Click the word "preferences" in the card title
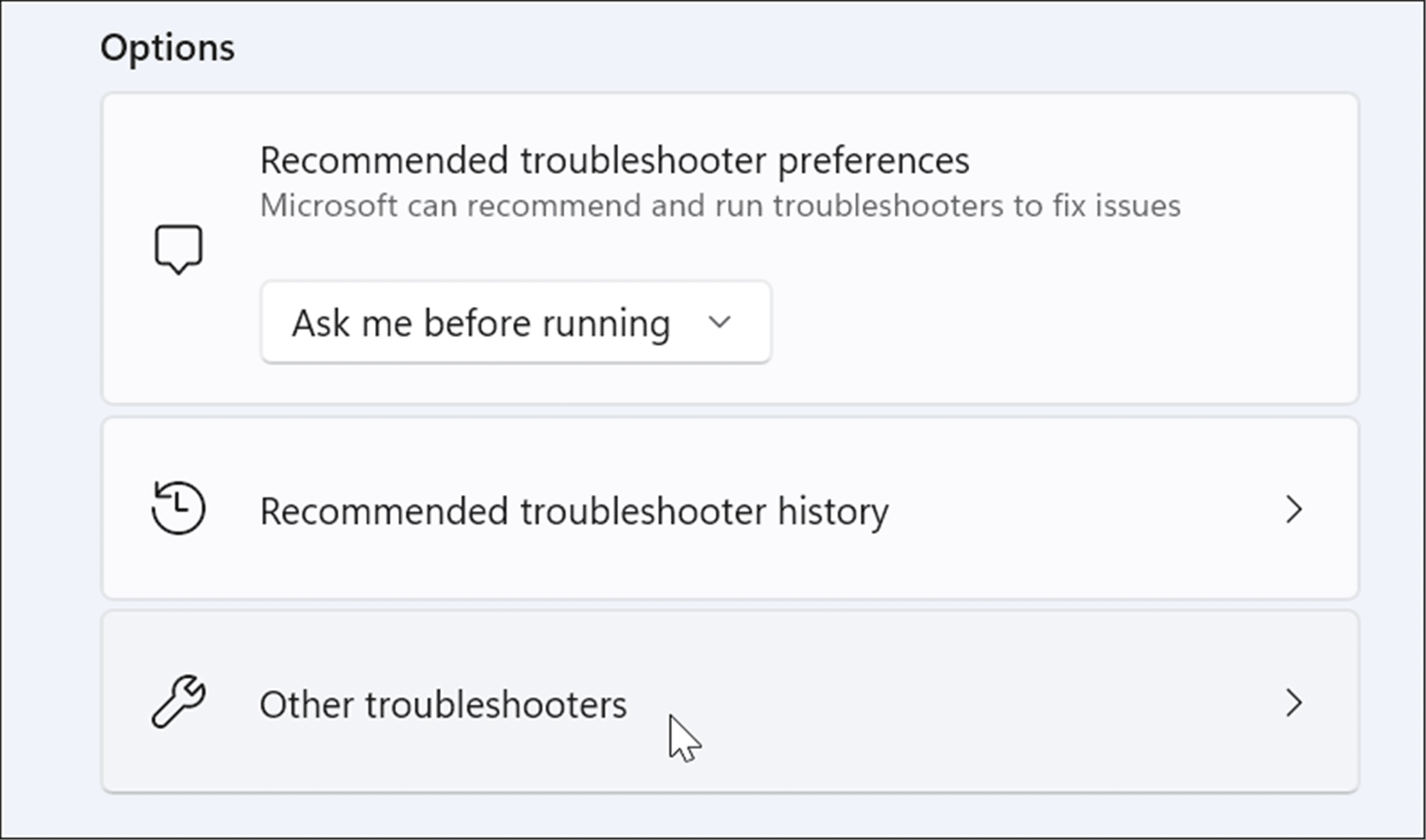1426x840 pixels. pyautogui.click(x=873, y=160)
